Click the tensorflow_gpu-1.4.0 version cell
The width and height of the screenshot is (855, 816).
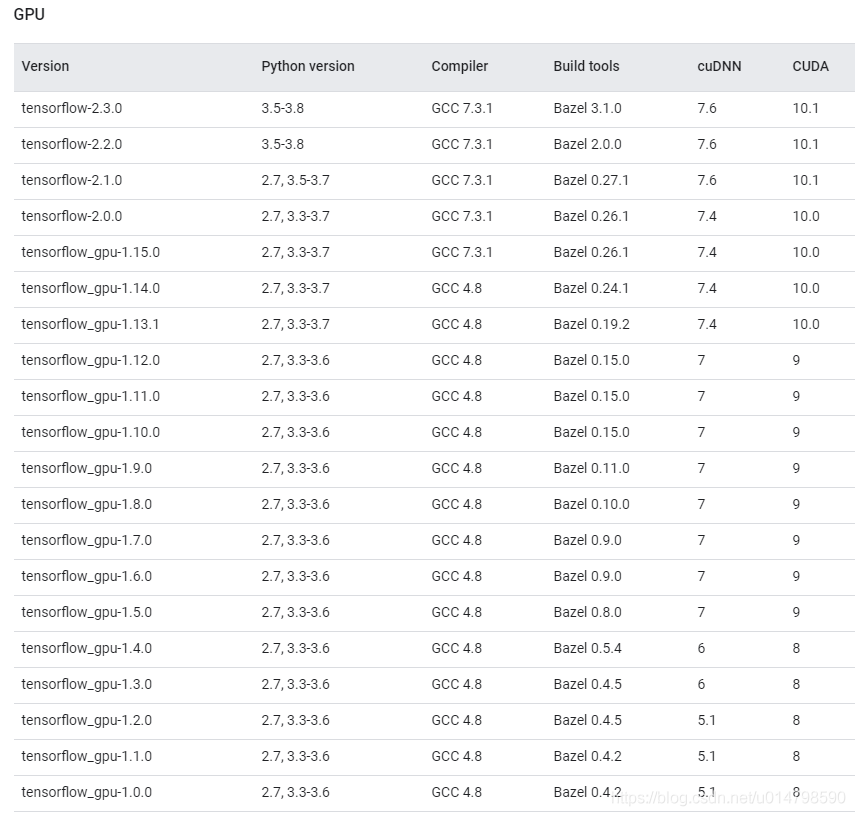pyautogui.click(x=87, y=648)
